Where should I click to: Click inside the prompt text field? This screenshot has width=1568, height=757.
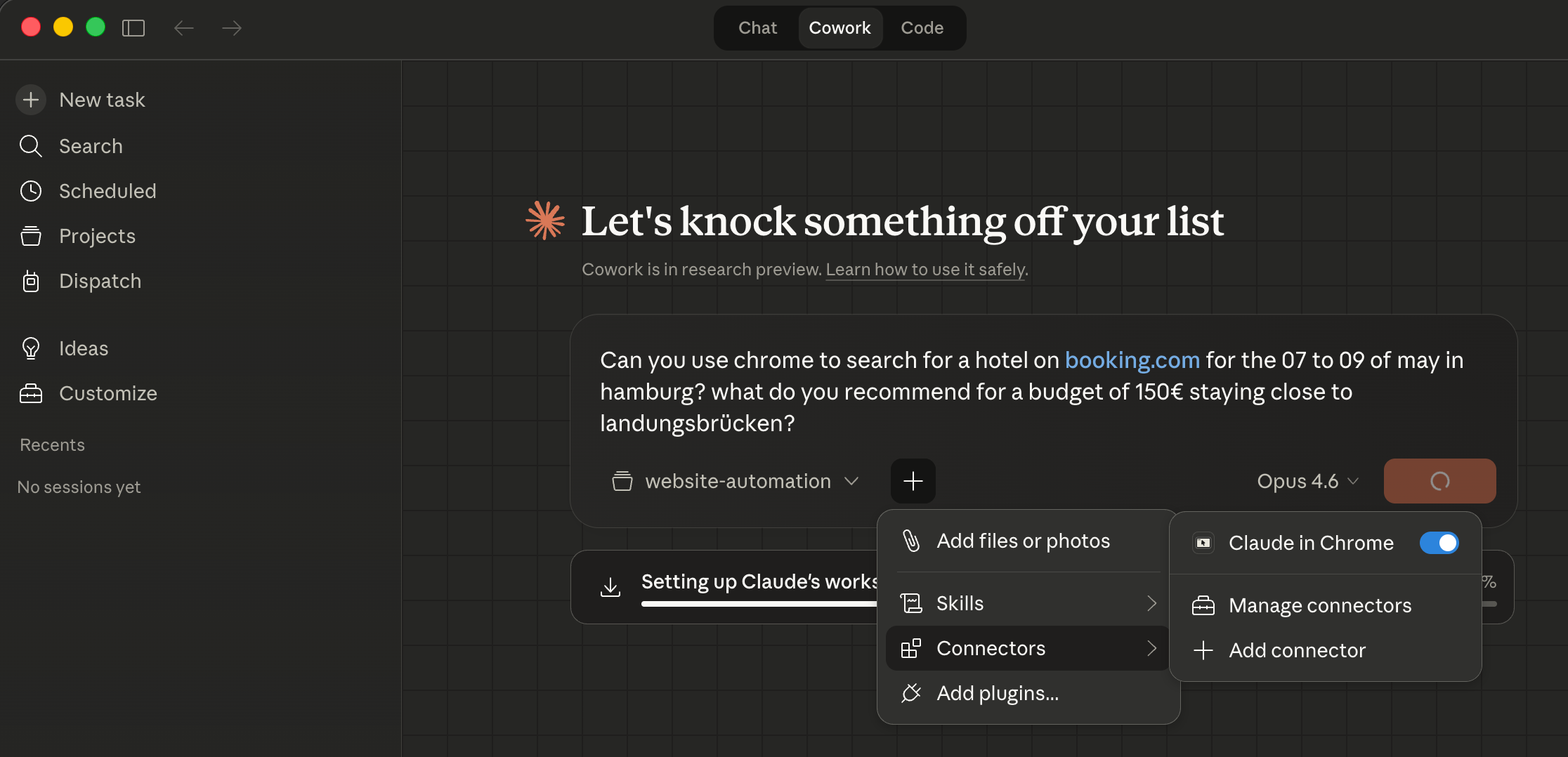coord(1043,392)
